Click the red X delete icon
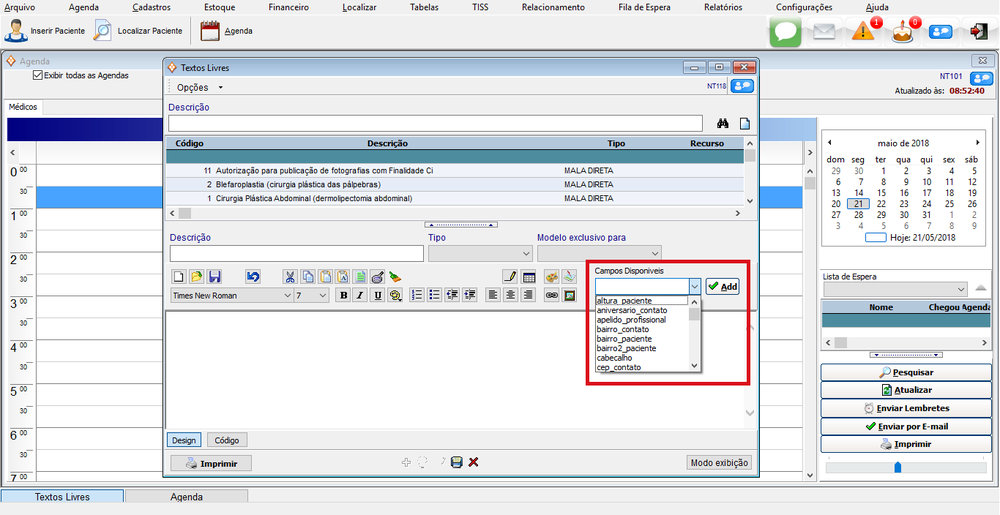Image resolution: width=1000 pixels, height=515 pixels. [x=473, y=462]
